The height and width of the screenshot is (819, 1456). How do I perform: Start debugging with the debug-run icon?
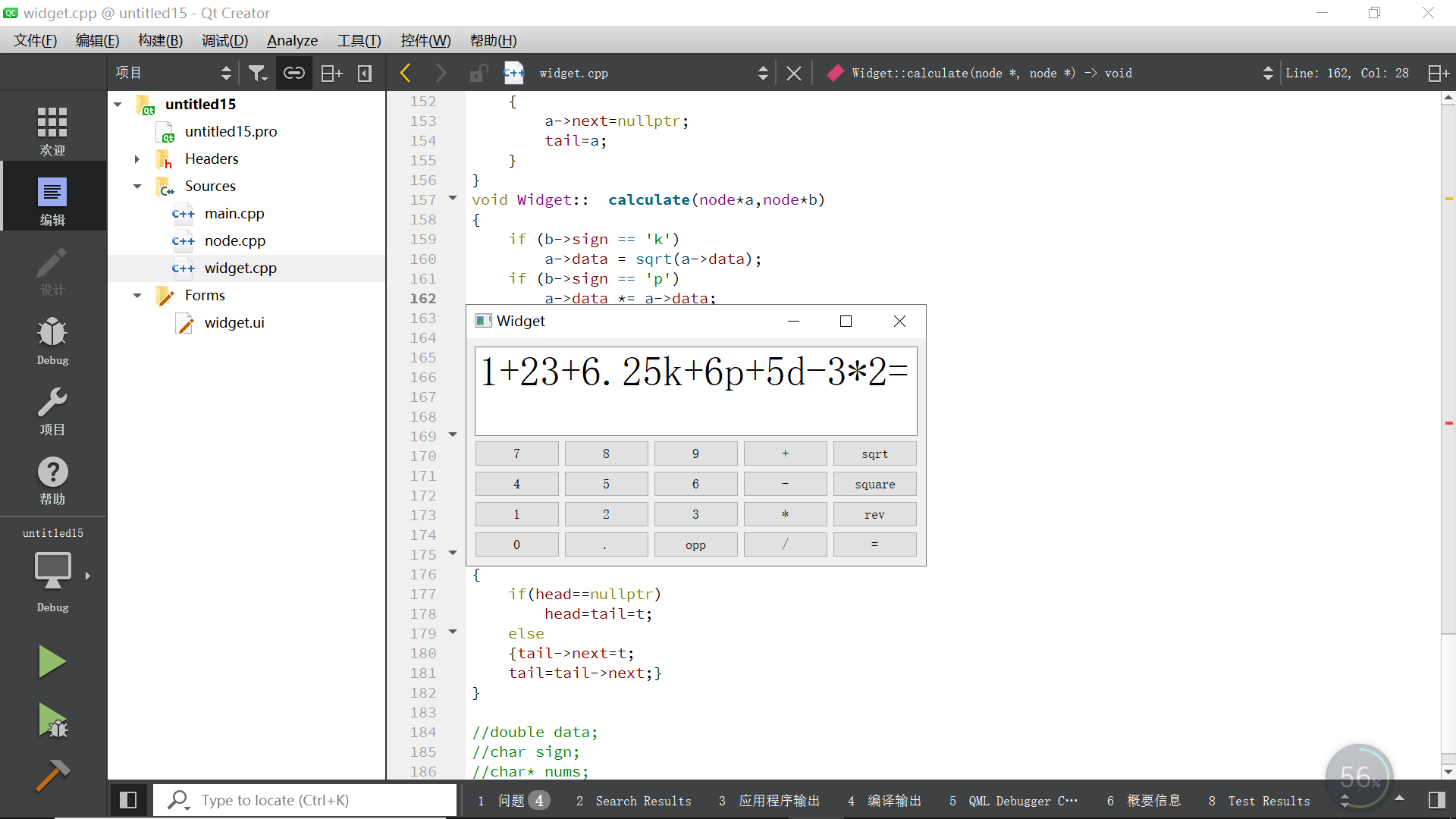tap(52, 720)
